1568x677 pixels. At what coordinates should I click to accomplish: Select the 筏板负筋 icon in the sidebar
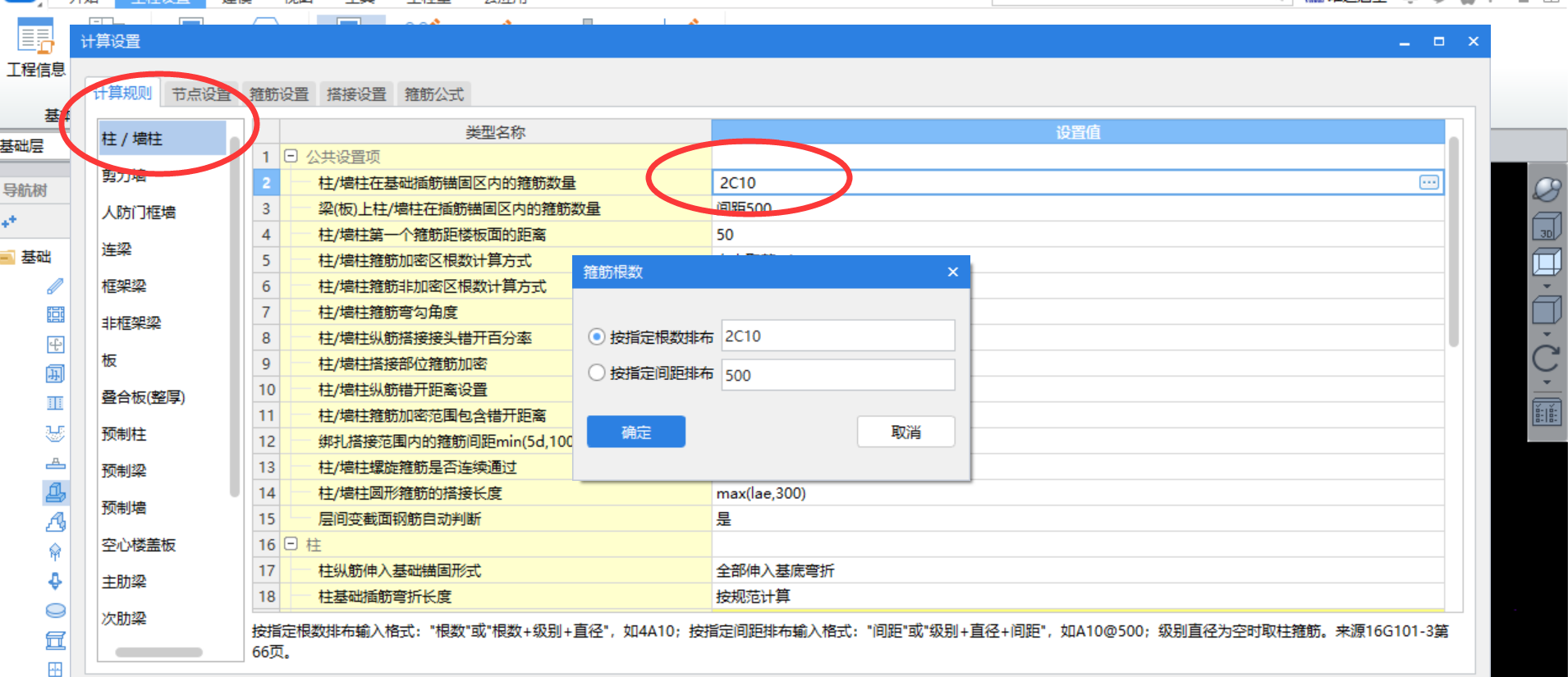pos(55,374)
